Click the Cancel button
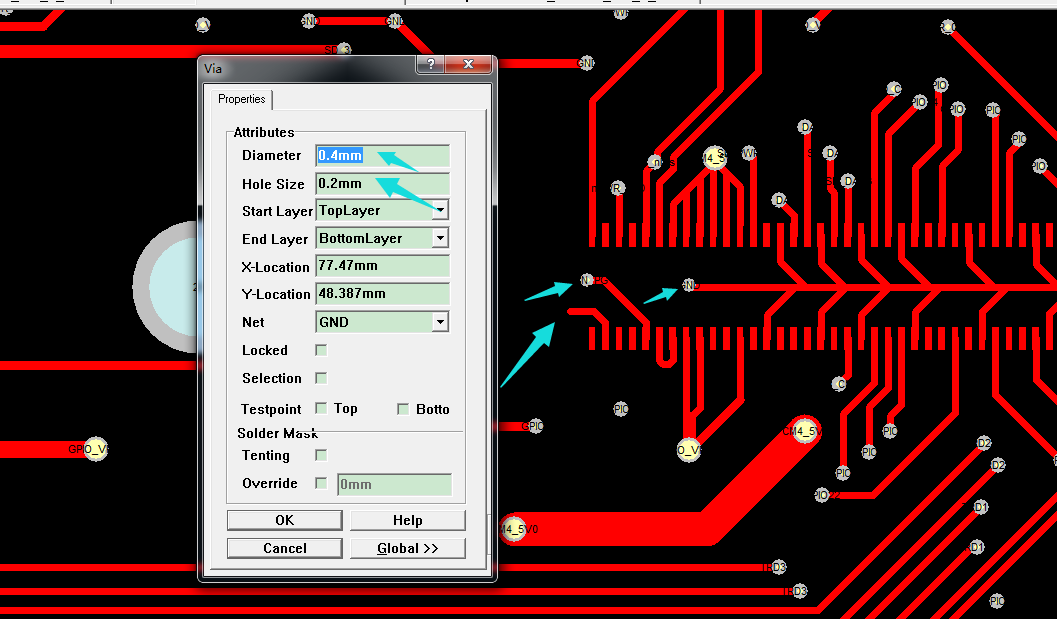The height and width of the screenshot is (619, 1057). click(x=284, y=548)
